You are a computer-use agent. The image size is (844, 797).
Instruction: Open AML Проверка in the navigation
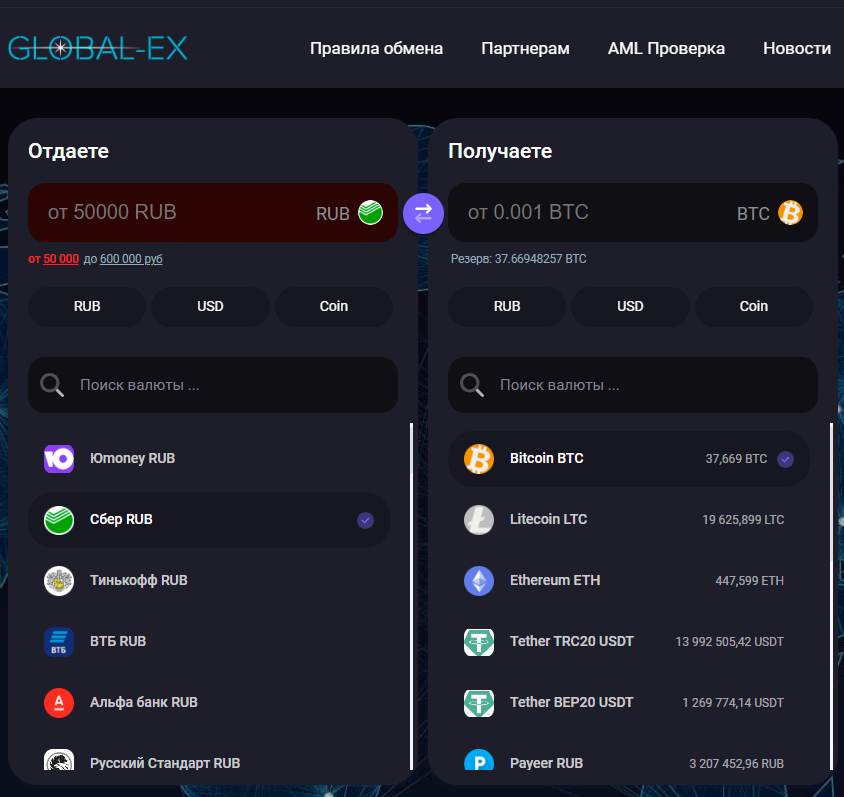pos(666,48)
